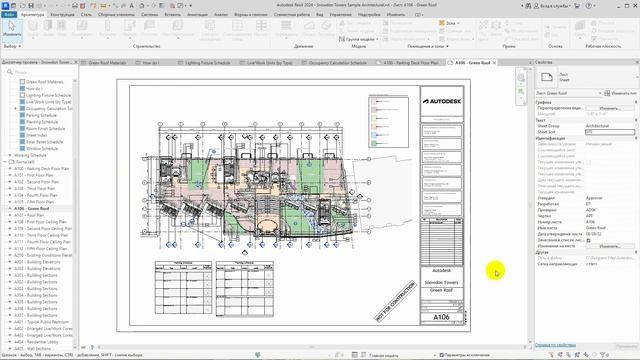Click the Switch Windows icon in quick access toolbar

180,6
